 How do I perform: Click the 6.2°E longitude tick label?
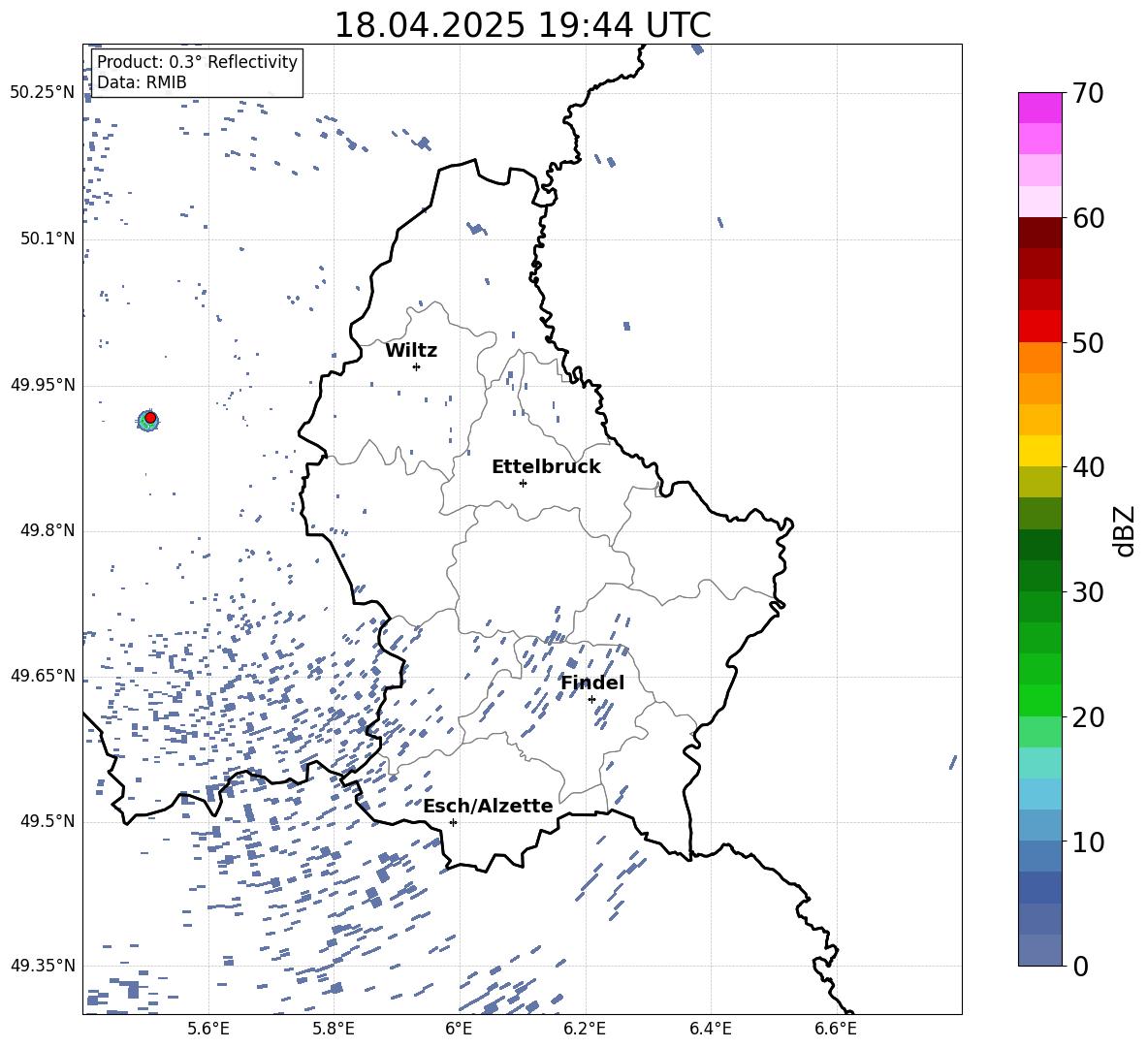[585, 1029]
